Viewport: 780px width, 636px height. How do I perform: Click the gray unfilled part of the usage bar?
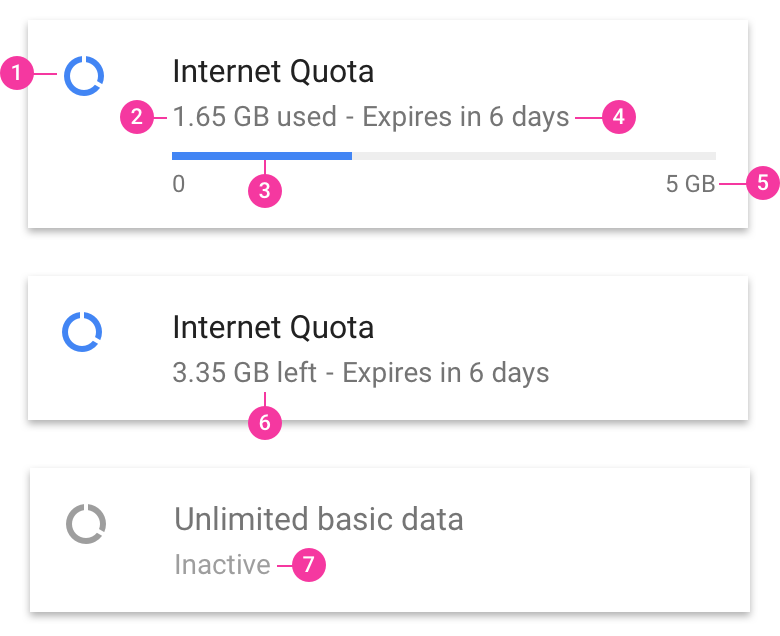[533, 156]
